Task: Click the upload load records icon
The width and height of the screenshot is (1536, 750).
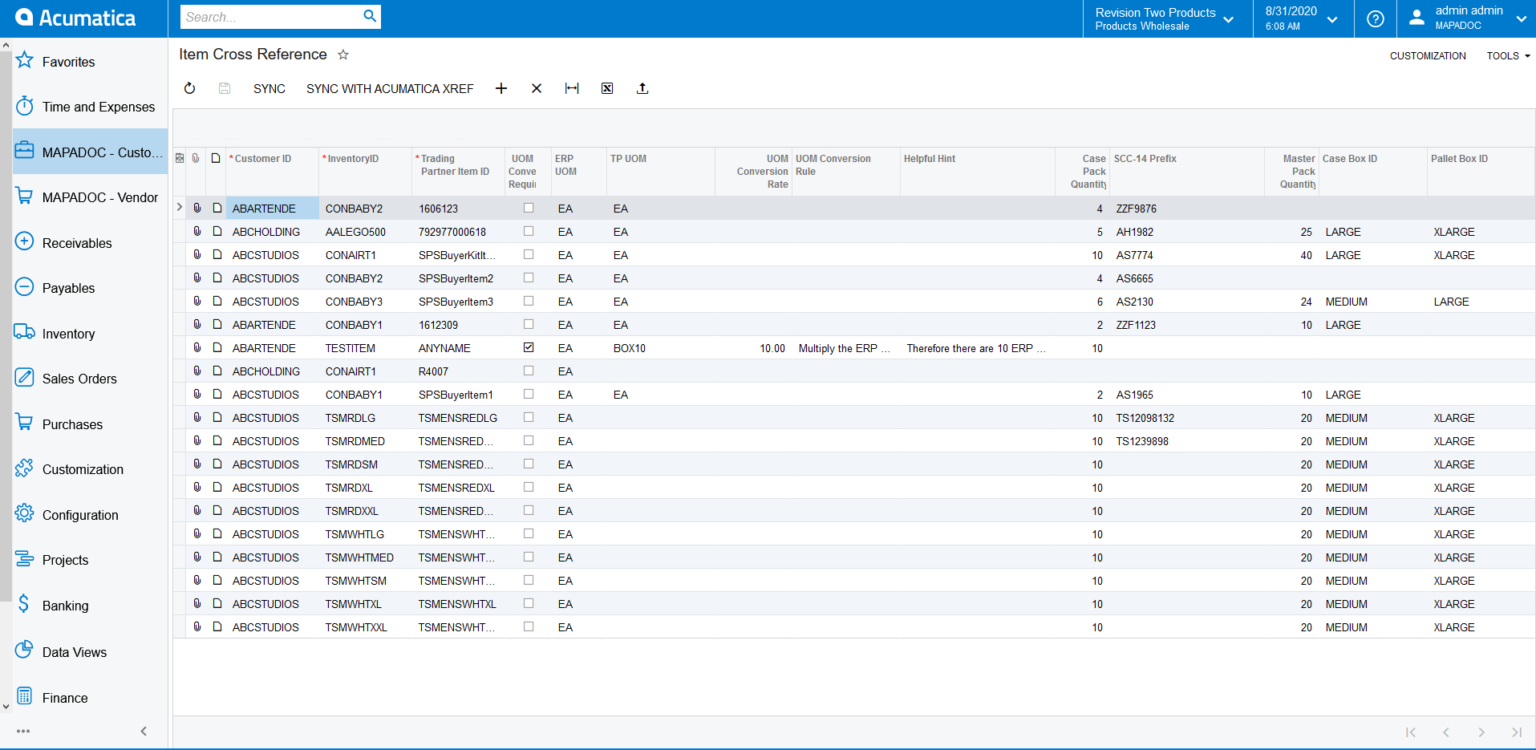Action: pos(642,89)
